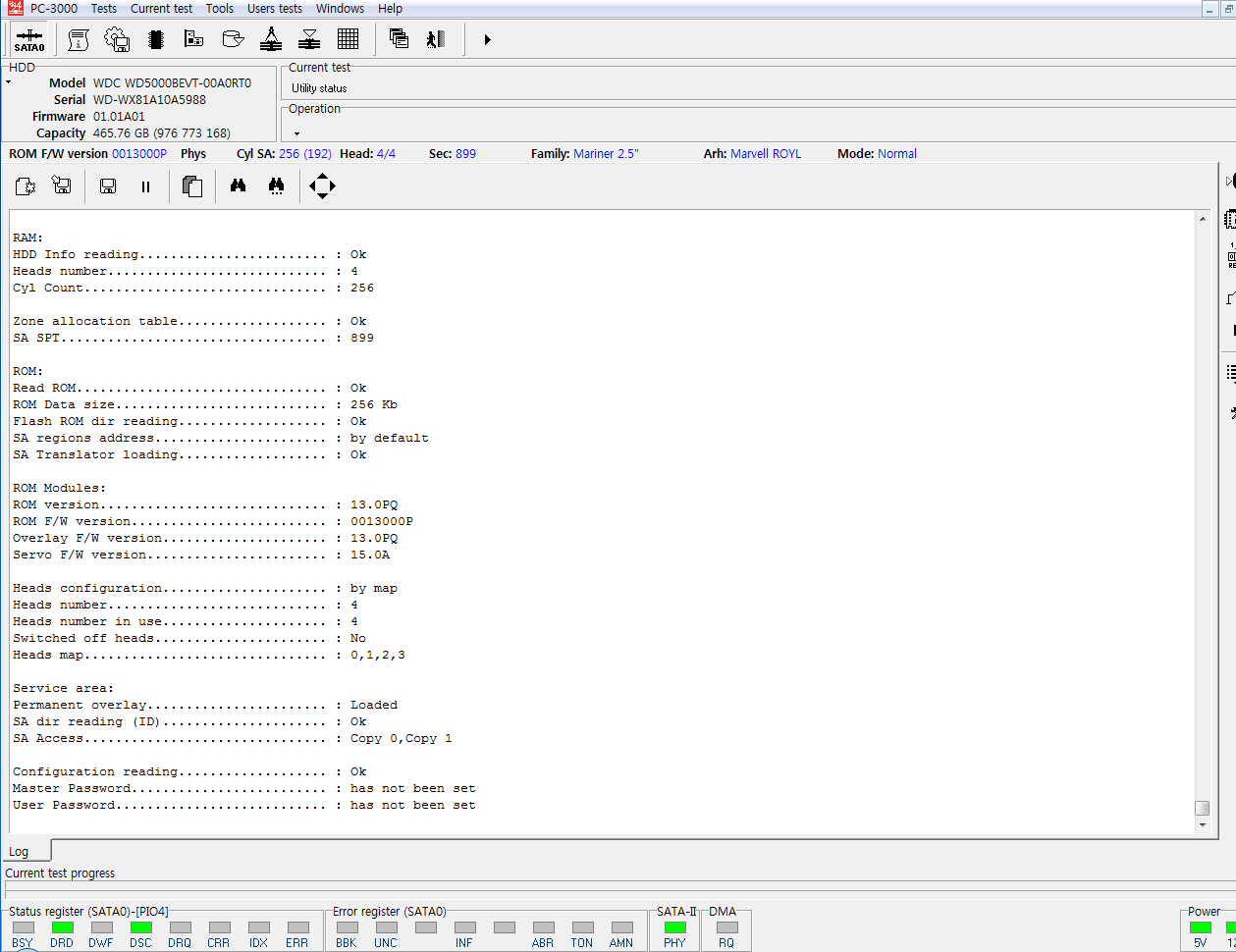Copy log using the copy pages icon
The height and width of the screenshot is (952, 1236).
point(192,186)
